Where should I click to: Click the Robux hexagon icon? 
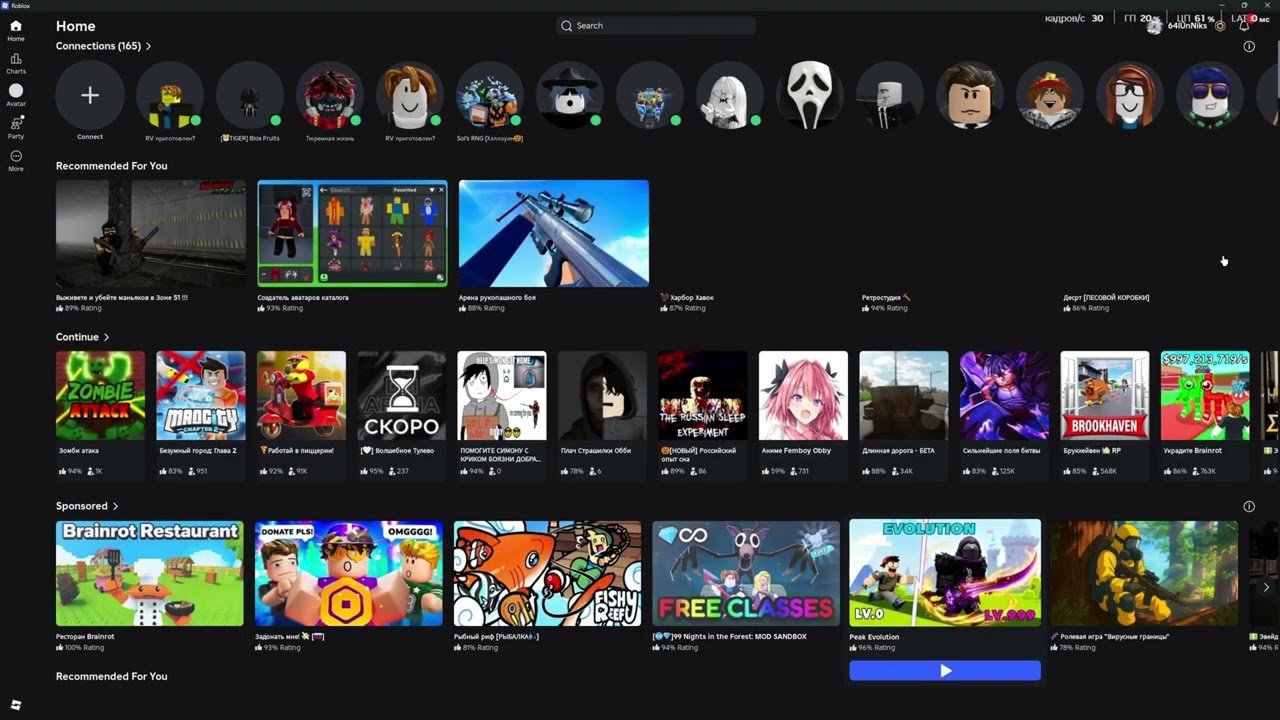(1220, 26)
